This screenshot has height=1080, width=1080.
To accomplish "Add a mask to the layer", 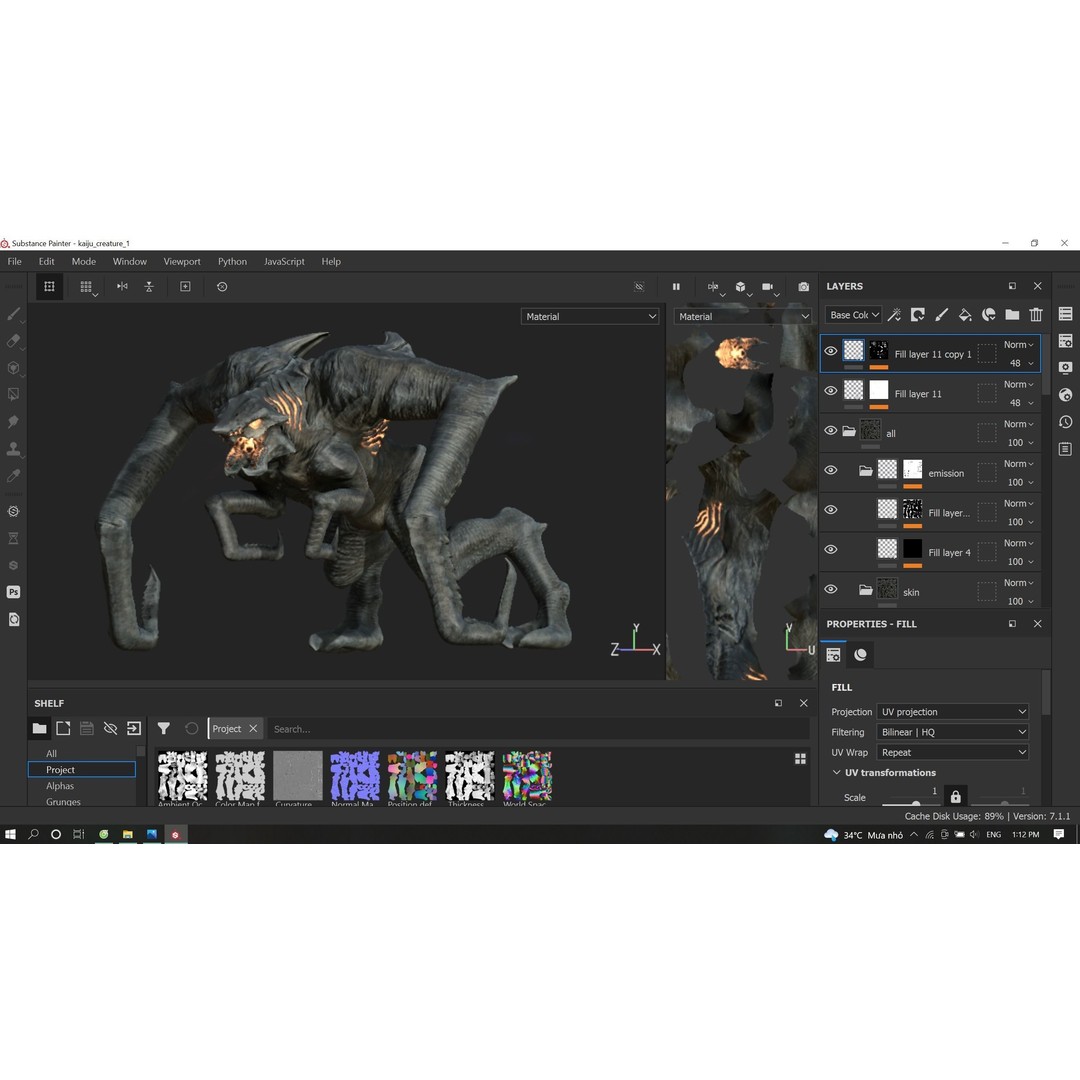I will tap(918, 315).
